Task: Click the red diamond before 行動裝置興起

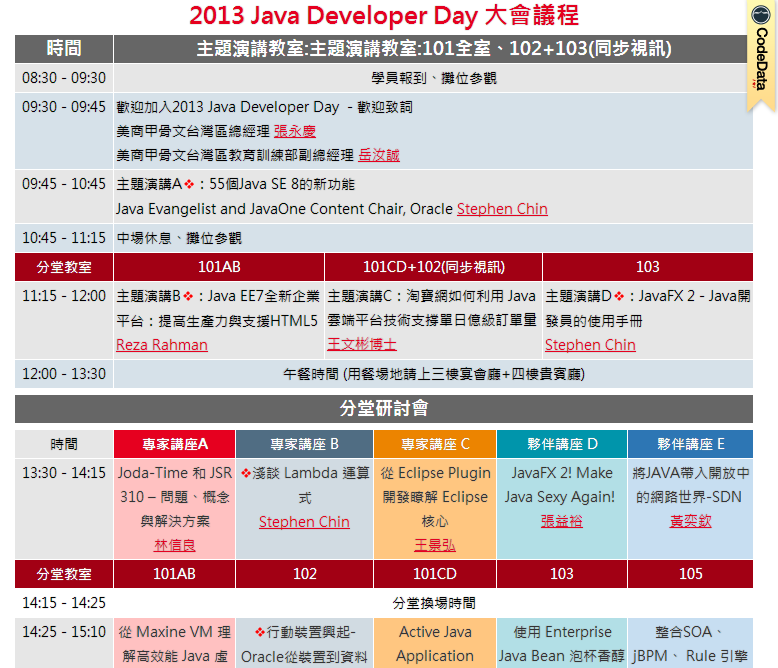Action: point(260,632)
